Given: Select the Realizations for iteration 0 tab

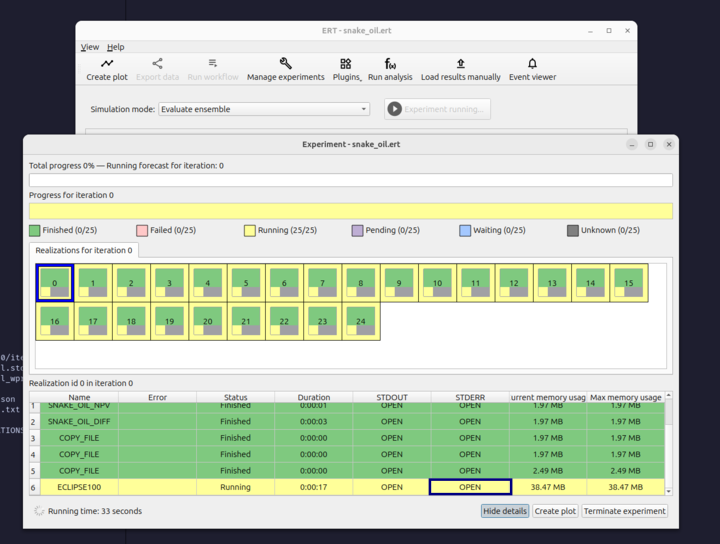Looking at the screenshot, I should [84, 250].
